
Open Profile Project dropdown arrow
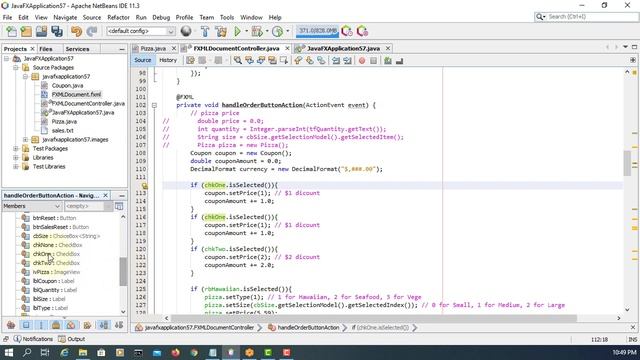point(287,31)
